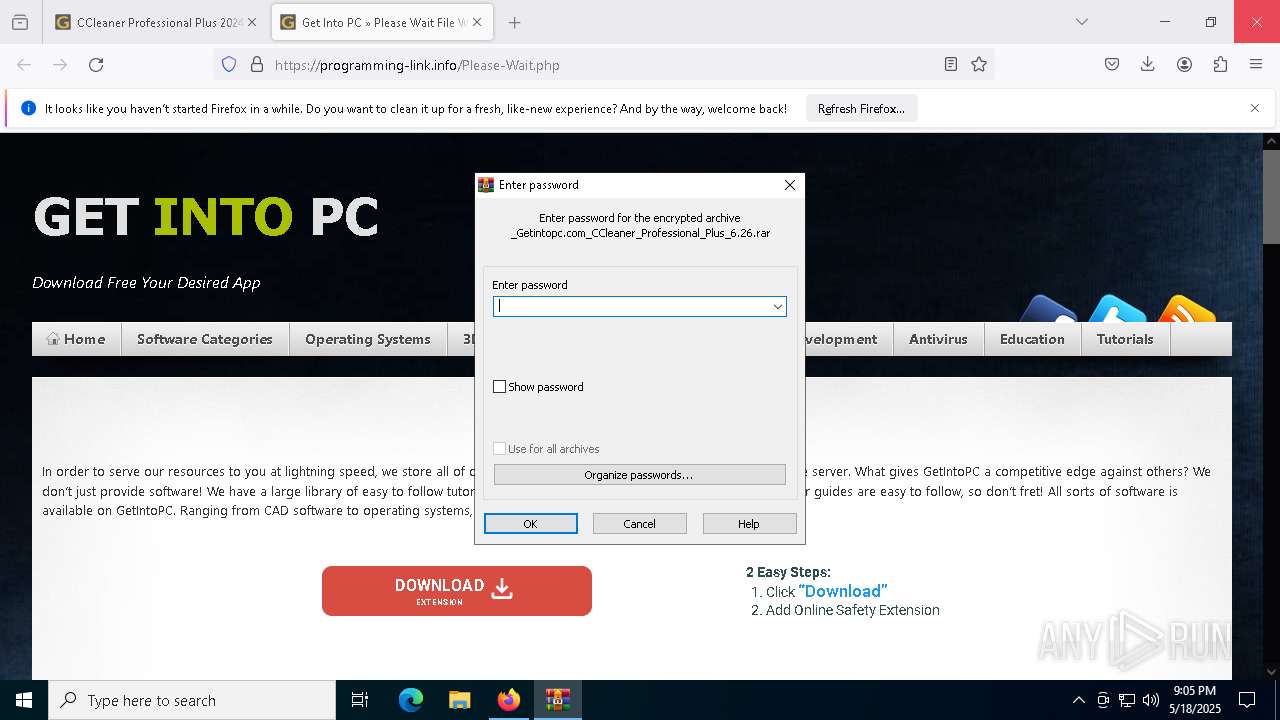Click the volume speaker tray icon

click(x=1151, y=700)
